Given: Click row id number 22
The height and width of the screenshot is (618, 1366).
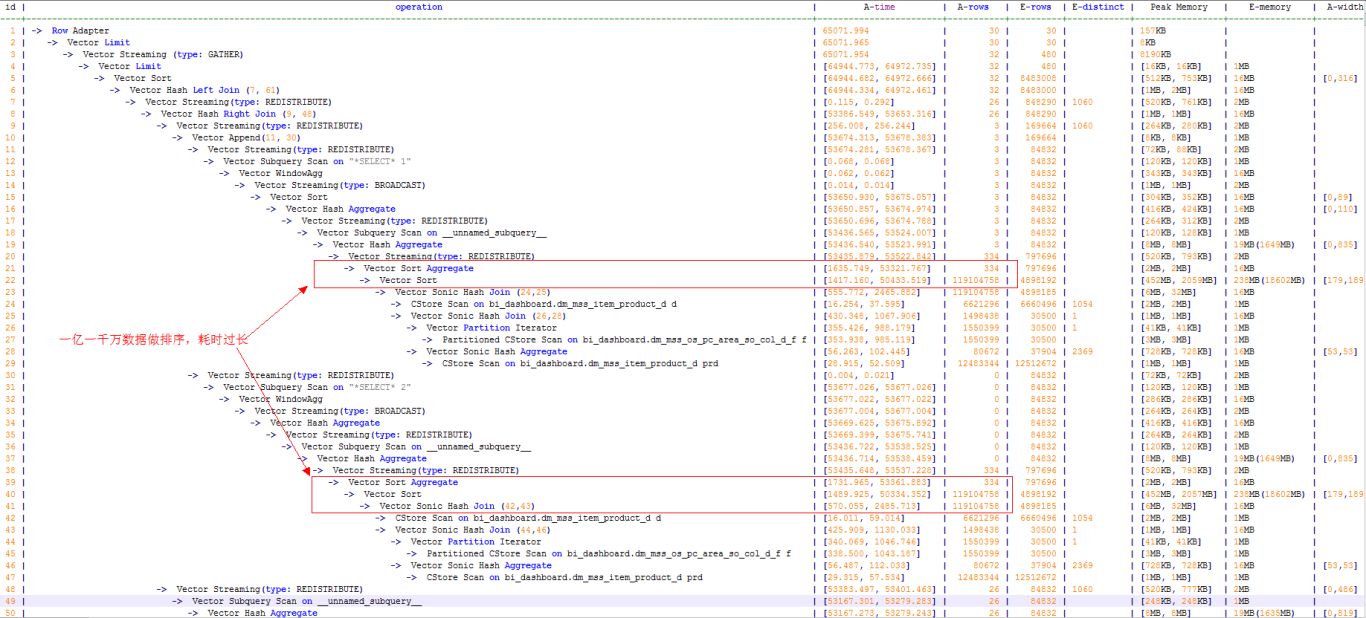Looking at the screenshot, I should click(x=12, y=280).
